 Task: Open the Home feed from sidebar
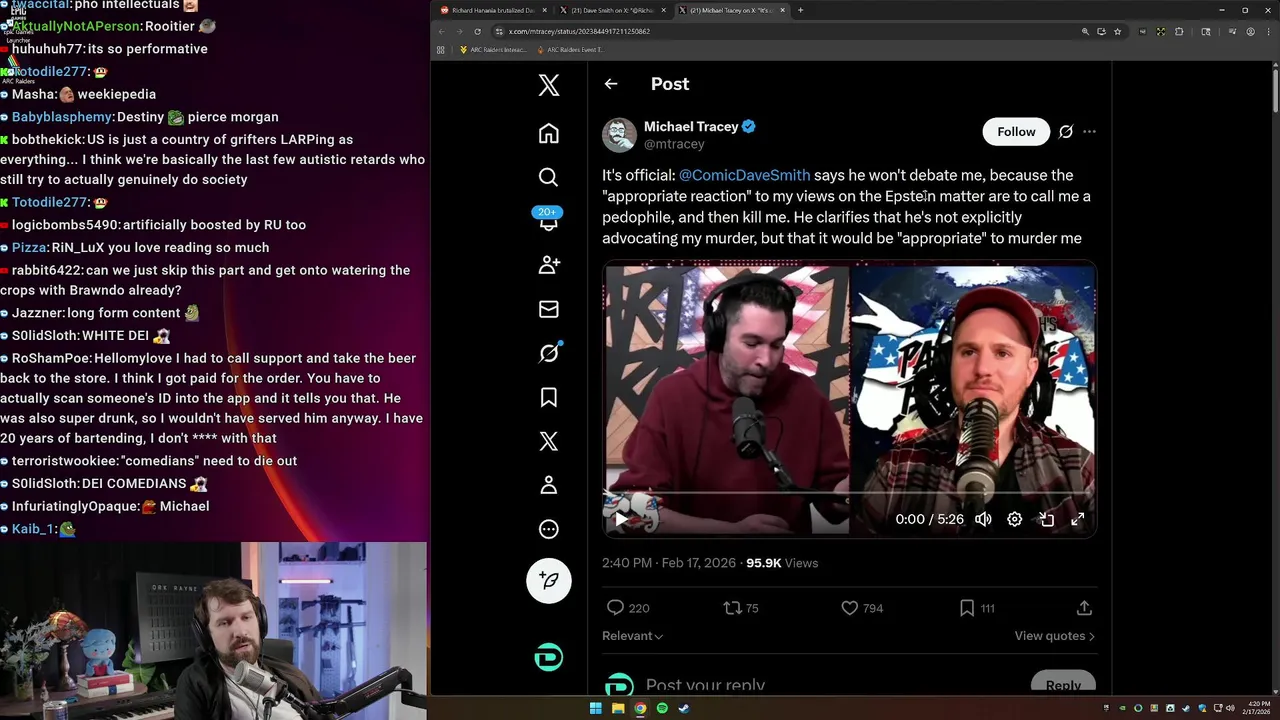(x=548, y=133)
